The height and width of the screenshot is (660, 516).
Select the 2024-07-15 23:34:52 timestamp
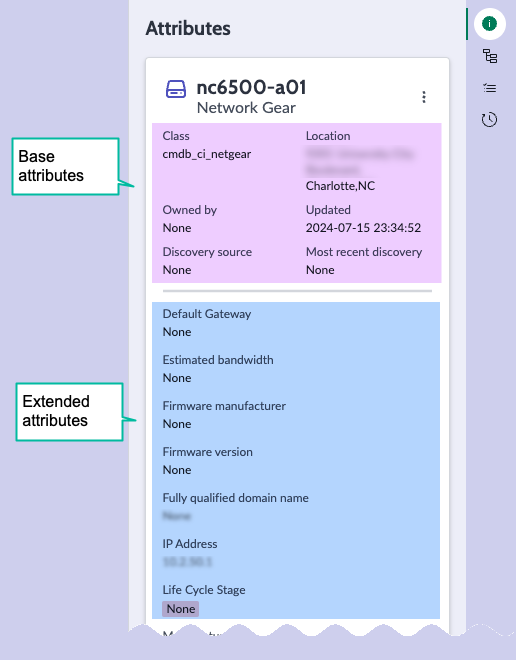(363, 228)
